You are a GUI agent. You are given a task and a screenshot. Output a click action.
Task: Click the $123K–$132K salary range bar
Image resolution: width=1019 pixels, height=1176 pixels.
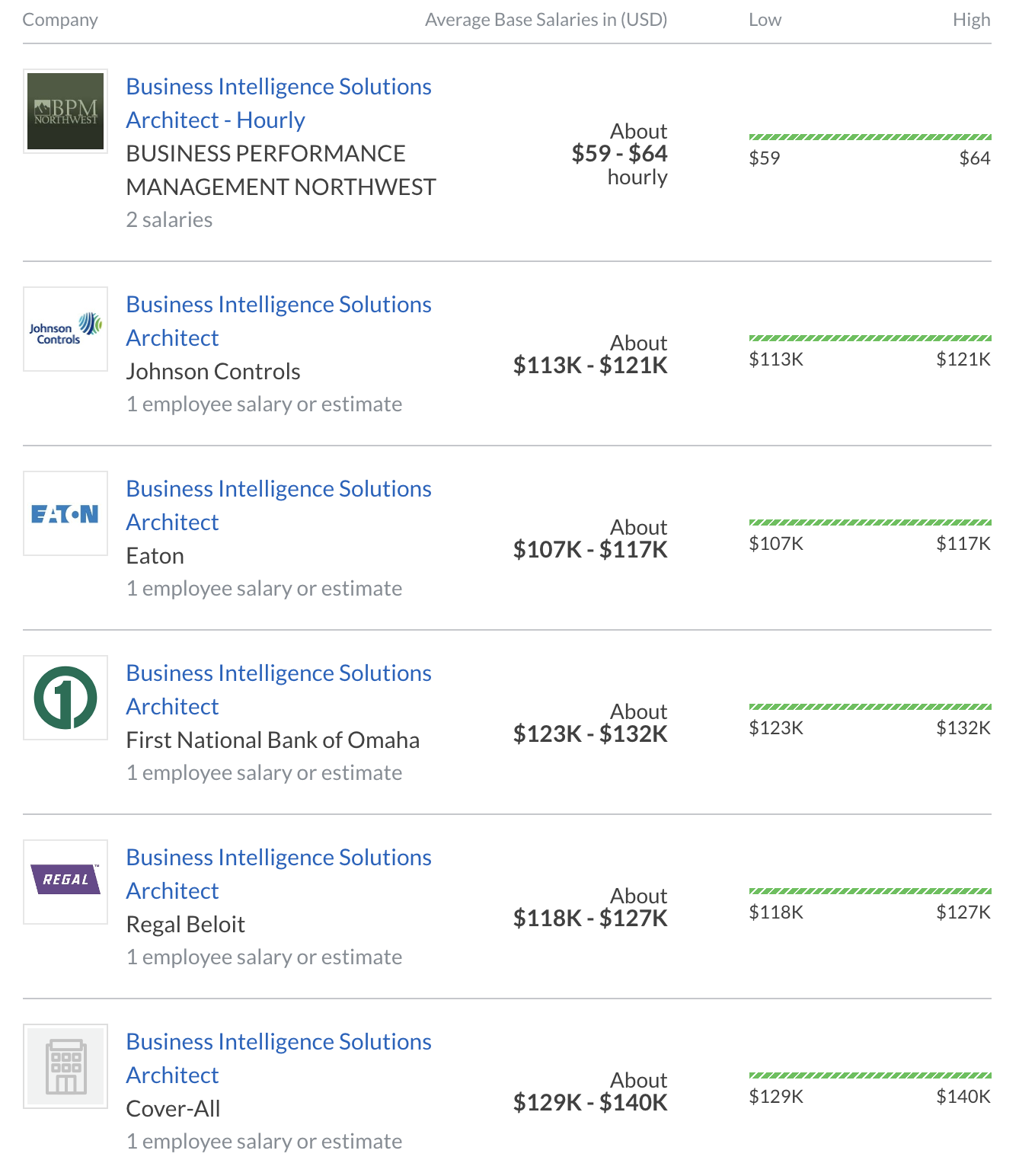point(870,707)
